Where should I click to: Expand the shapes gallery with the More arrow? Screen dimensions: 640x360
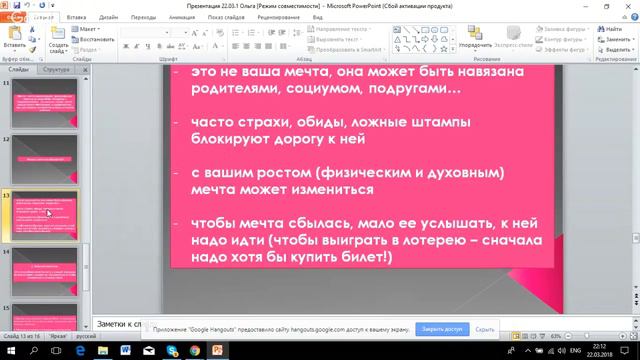tap(453, 49)
